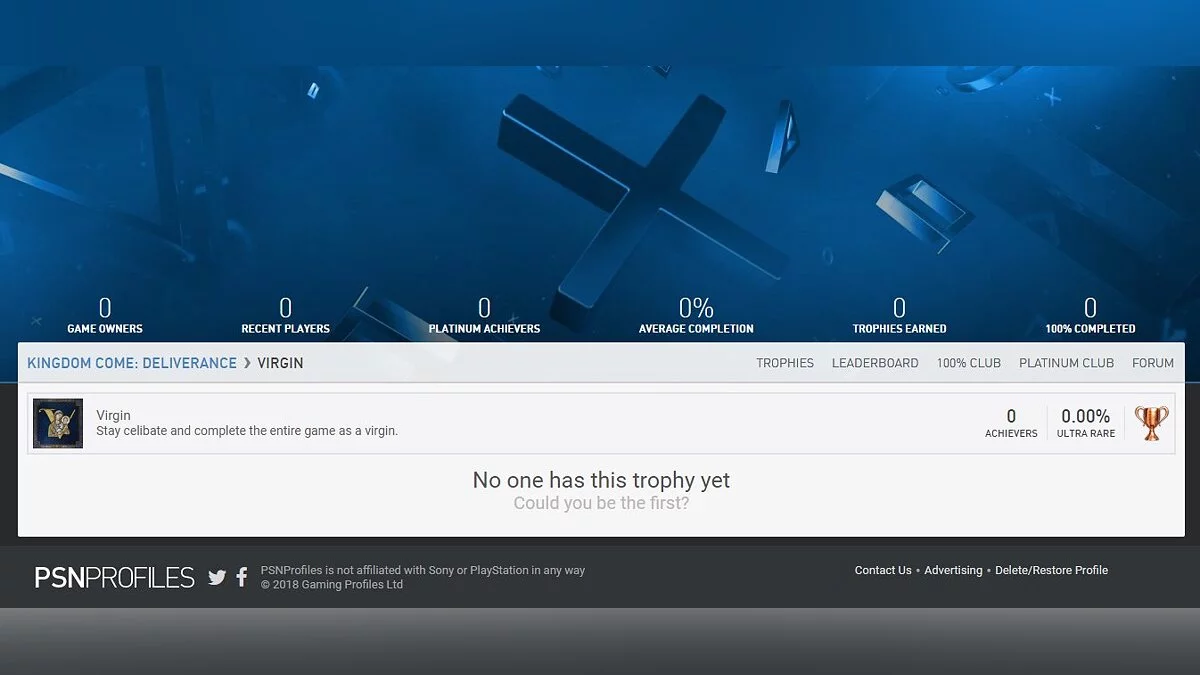
Task: Click the Virgin trophy name
Action: point(113,415)
